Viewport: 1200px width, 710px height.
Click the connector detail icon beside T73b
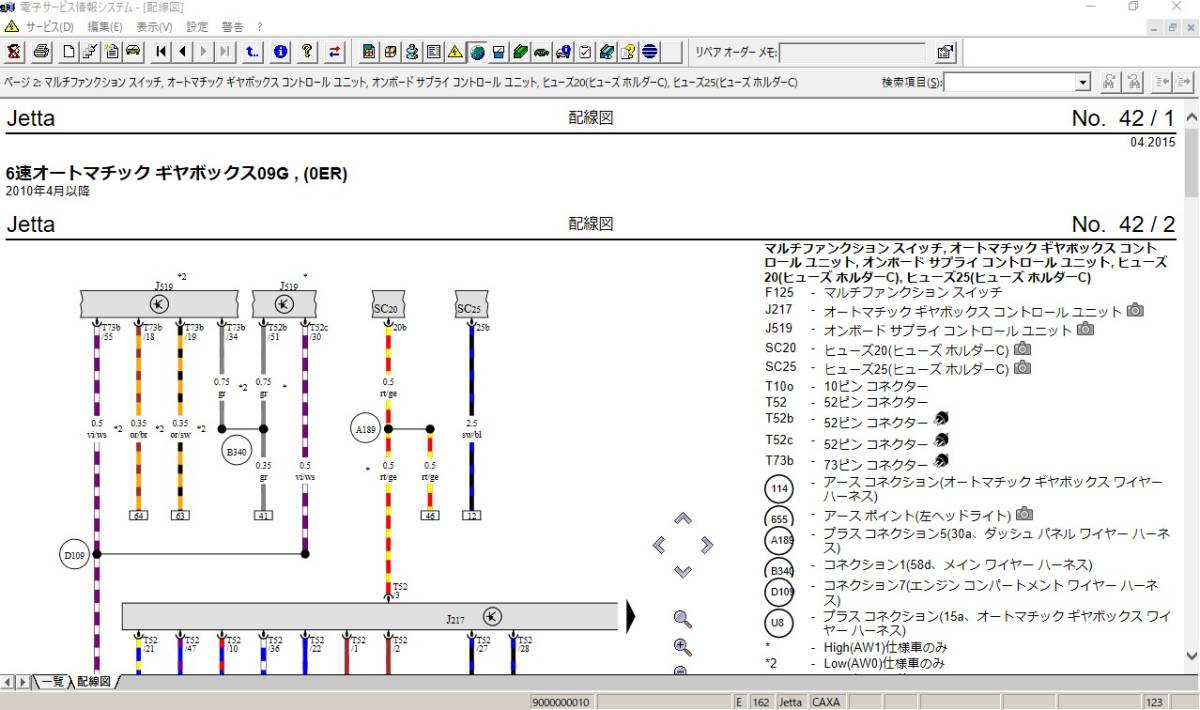click(x=940, y=461)
